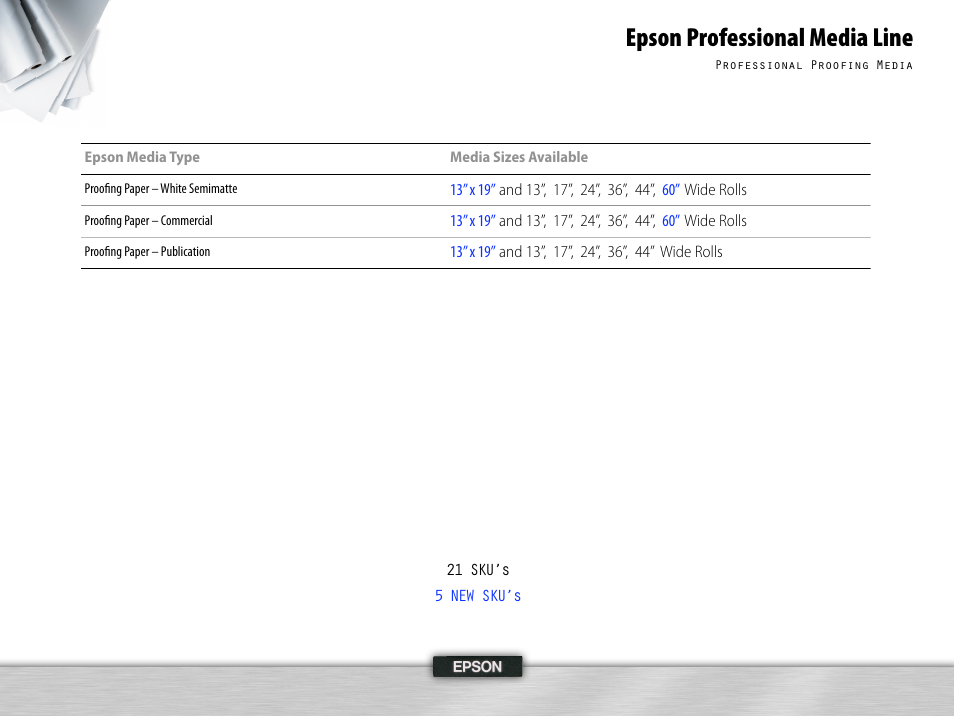The height and width of the screenshot is (716, 954).
Task: Click blue 60" in Commercial row
Action: coord(670,221)
